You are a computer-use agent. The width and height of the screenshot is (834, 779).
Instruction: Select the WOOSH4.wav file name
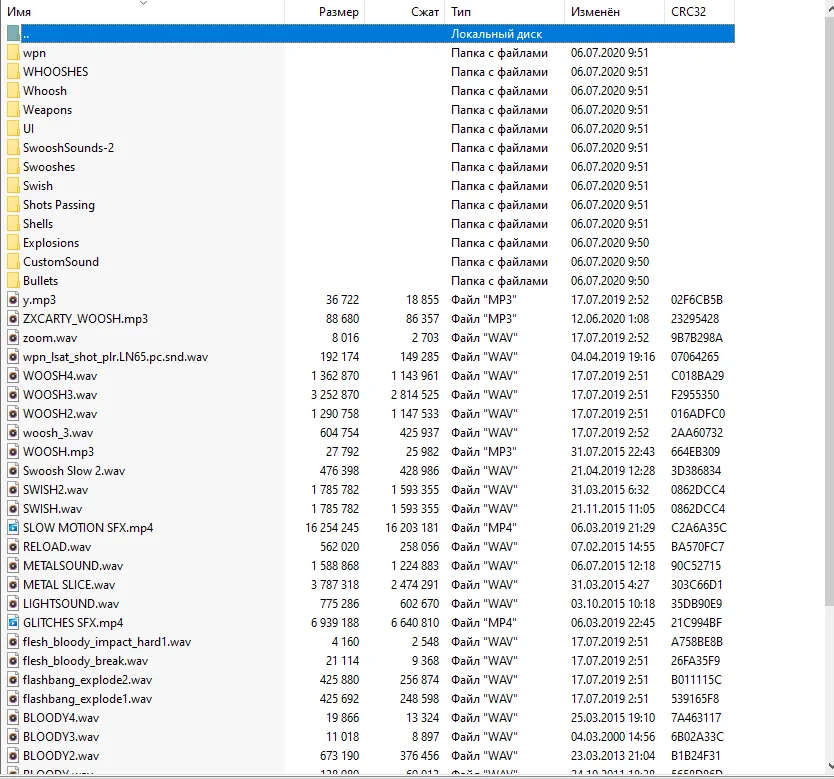[x=60, y=376]
